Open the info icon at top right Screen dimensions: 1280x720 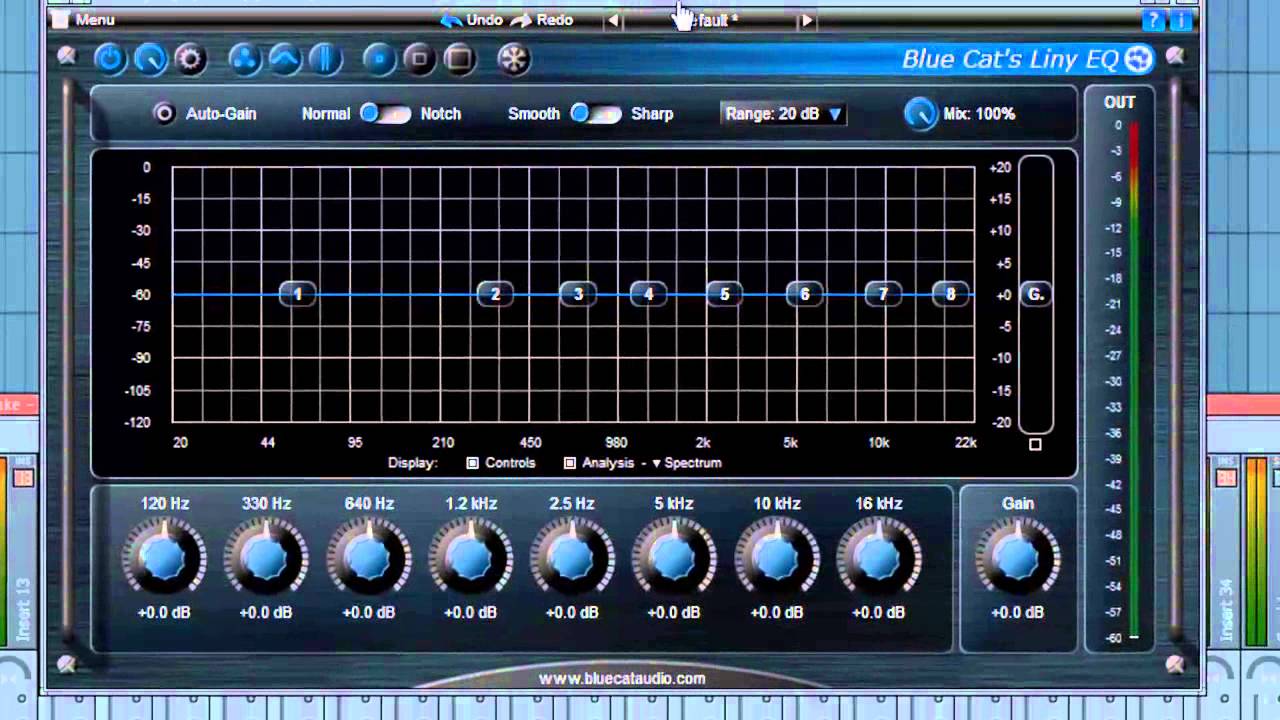click(1180, 20)
